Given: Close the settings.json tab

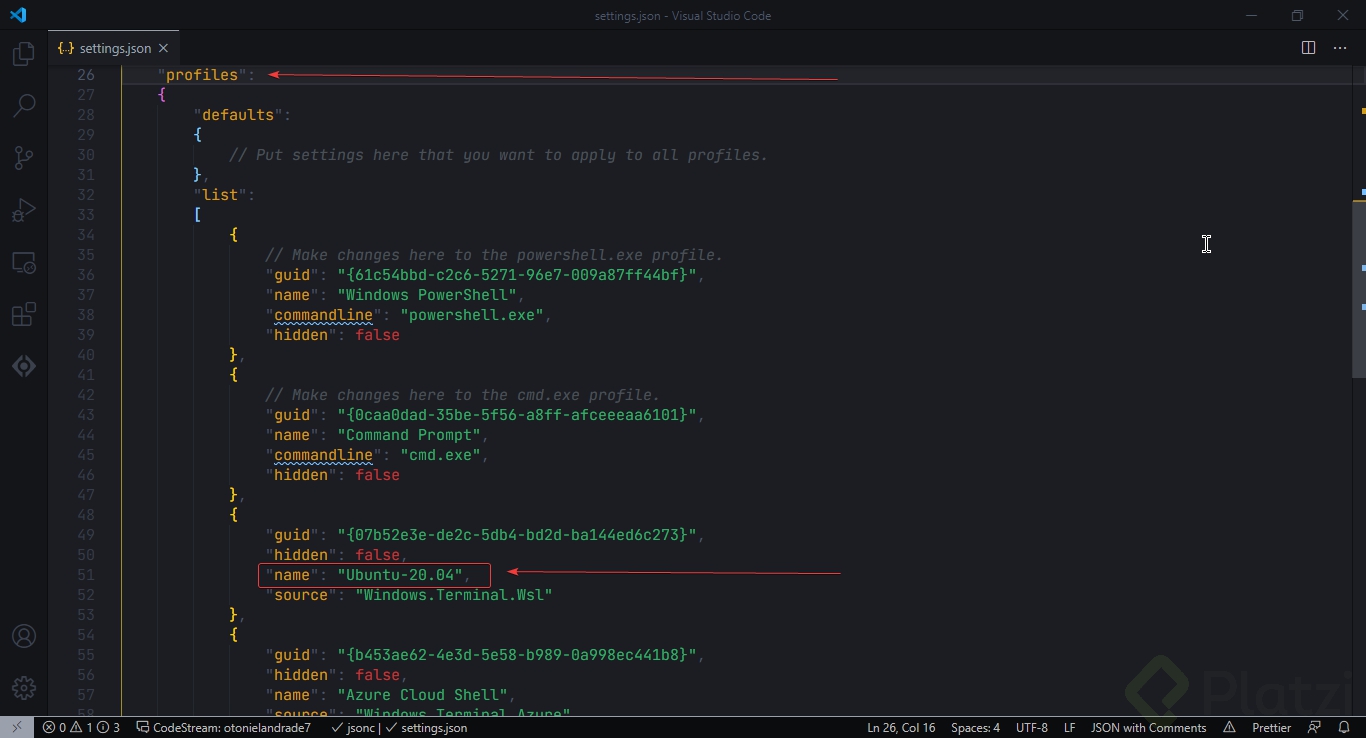Looking at the screenshot, I should (163, 48).
